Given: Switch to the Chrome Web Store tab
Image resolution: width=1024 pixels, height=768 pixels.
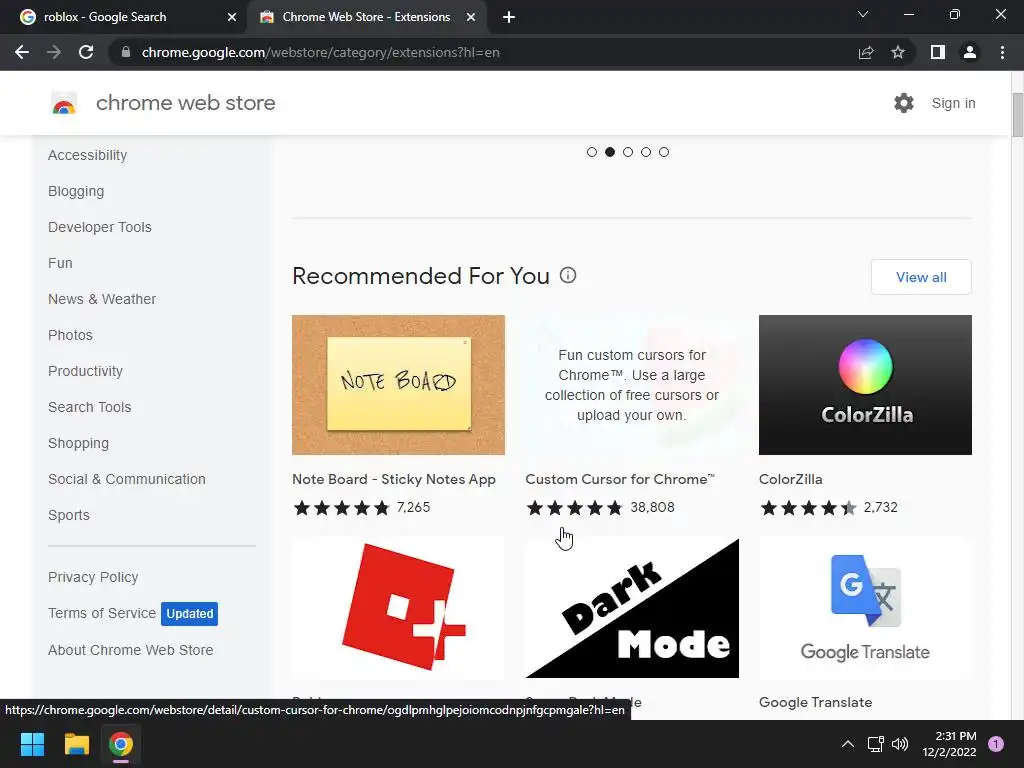Looking at the screenshot, I should [x=366, y=17].
